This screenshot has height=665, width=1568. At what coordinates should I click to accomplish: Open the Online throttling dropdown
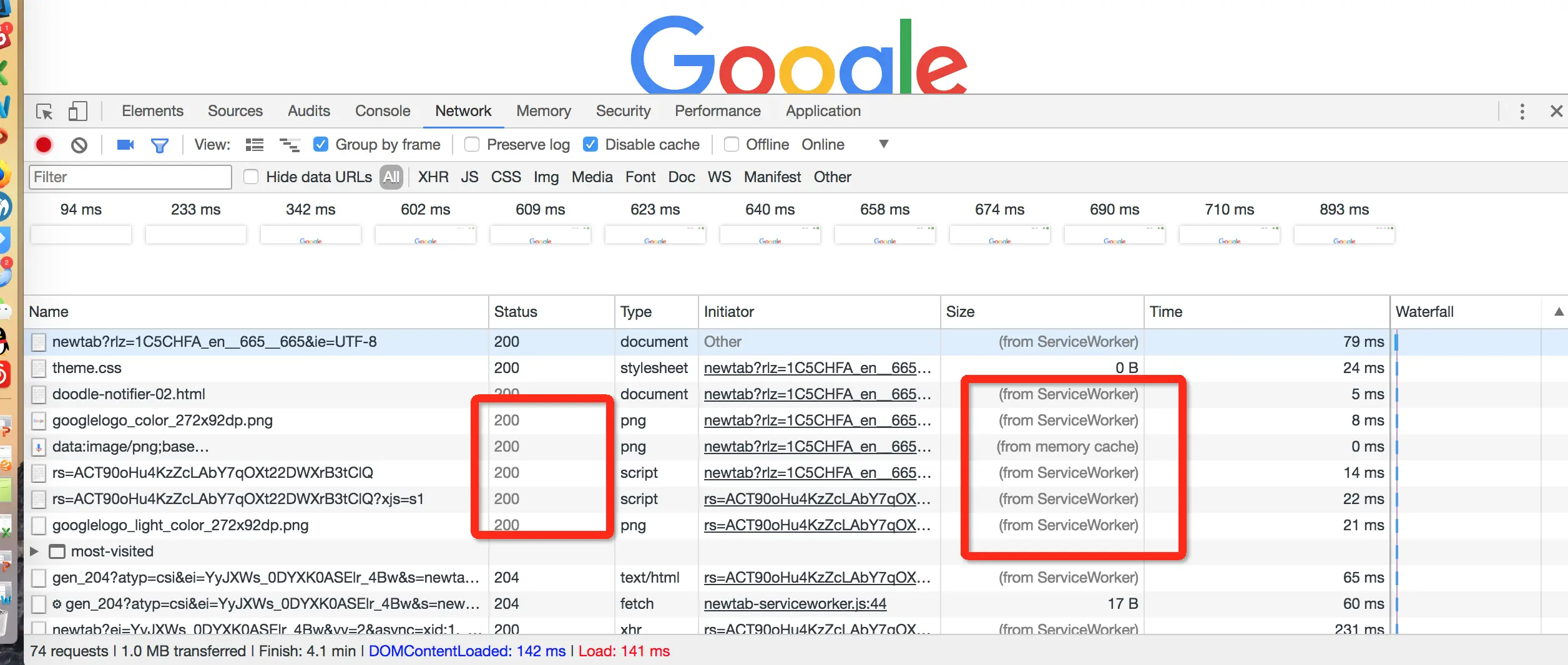[x=845, y=145]
